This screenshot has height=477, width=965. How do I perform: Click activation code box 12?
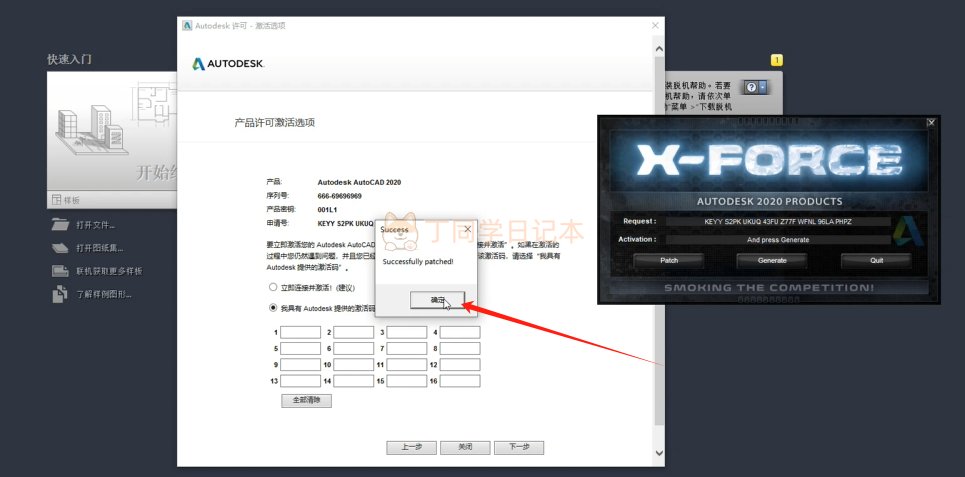460,365
